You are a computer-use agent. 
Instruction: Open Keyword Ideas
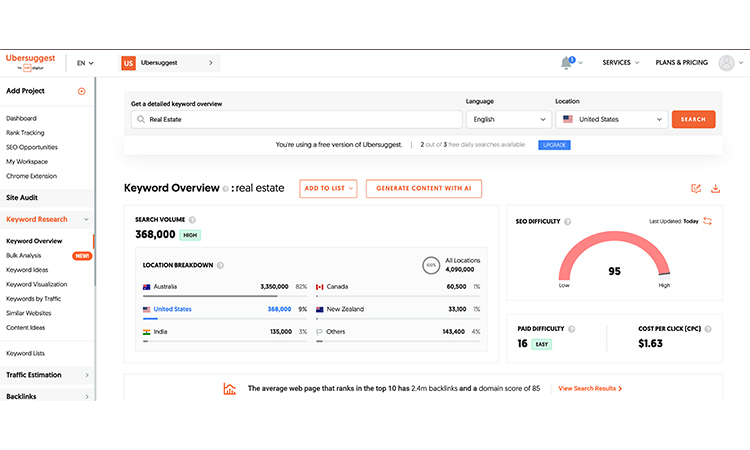(27, 270)
